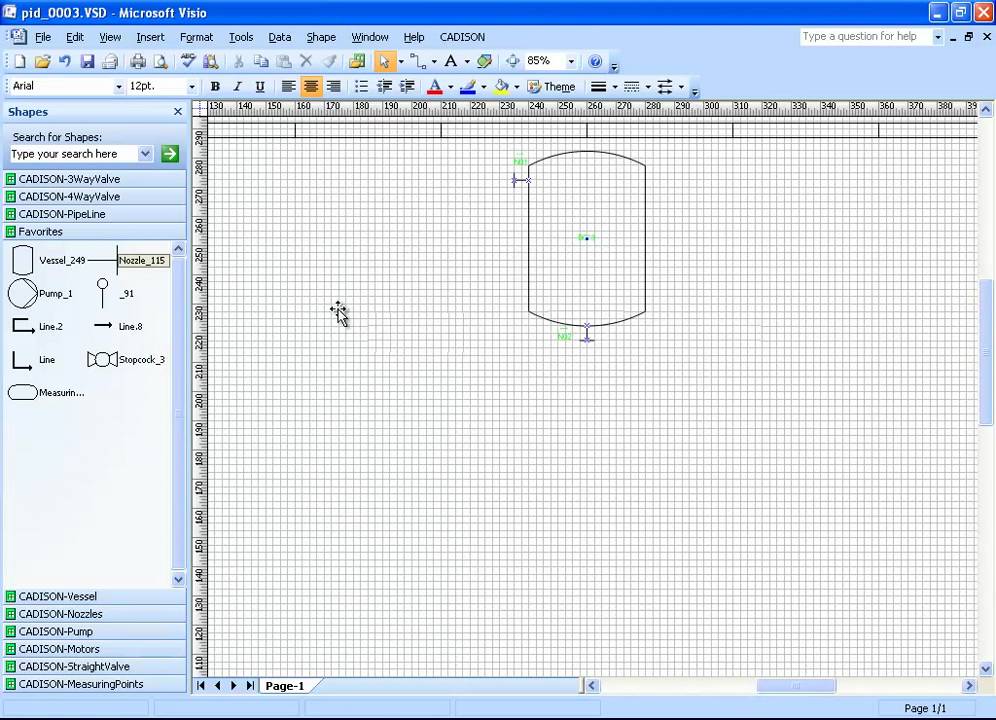This screenshot has width=996, height=720.
Task: Open the zoom level dropdown (85%)
Action: [x=571, y=62]
